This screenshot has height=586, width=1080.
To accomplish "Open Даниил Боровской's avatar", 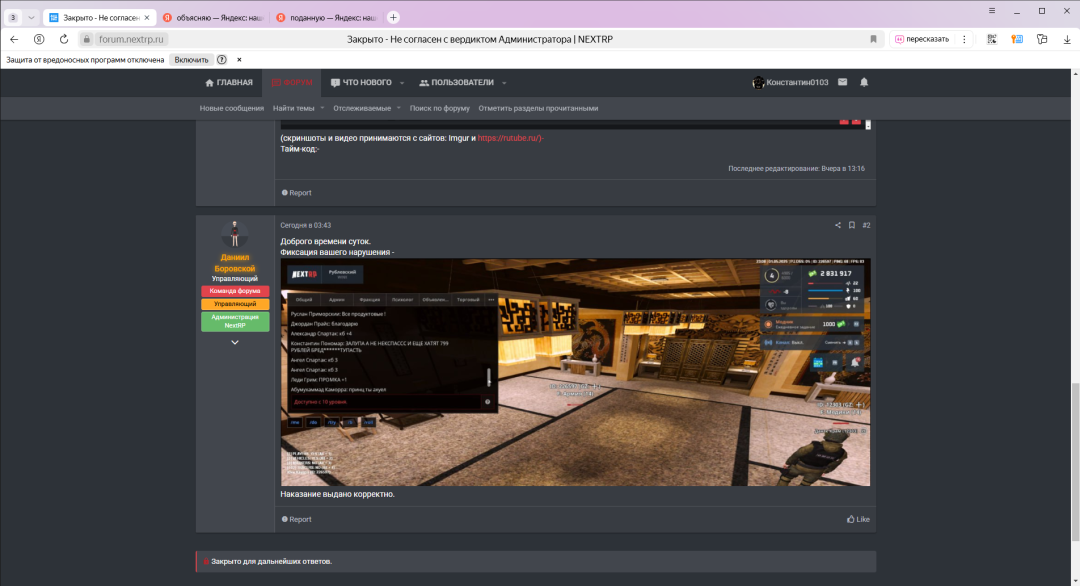I will click(235, 234).
